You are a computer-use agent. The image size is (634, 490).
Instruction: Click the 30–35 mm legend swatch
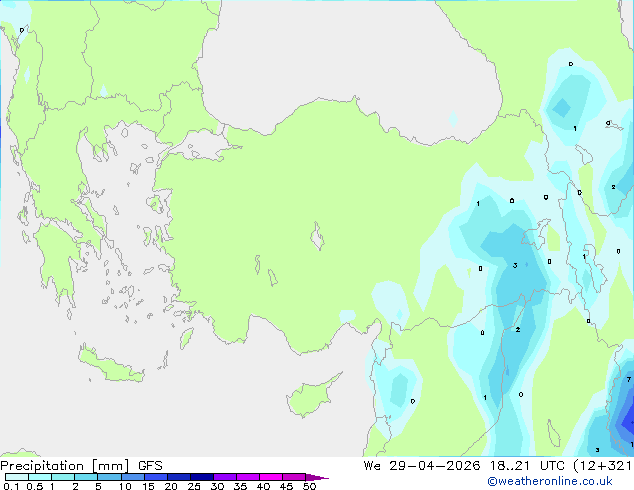(x=224, y=477)
